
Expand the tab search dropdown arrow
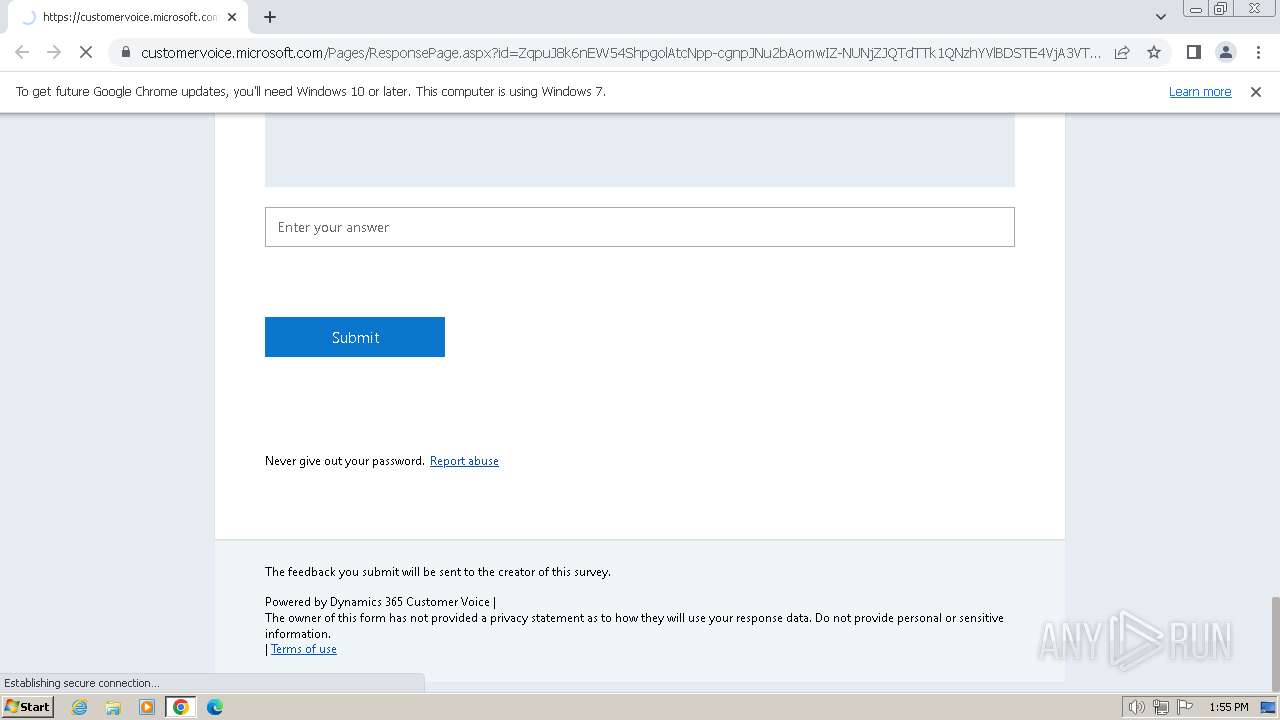1160,17
